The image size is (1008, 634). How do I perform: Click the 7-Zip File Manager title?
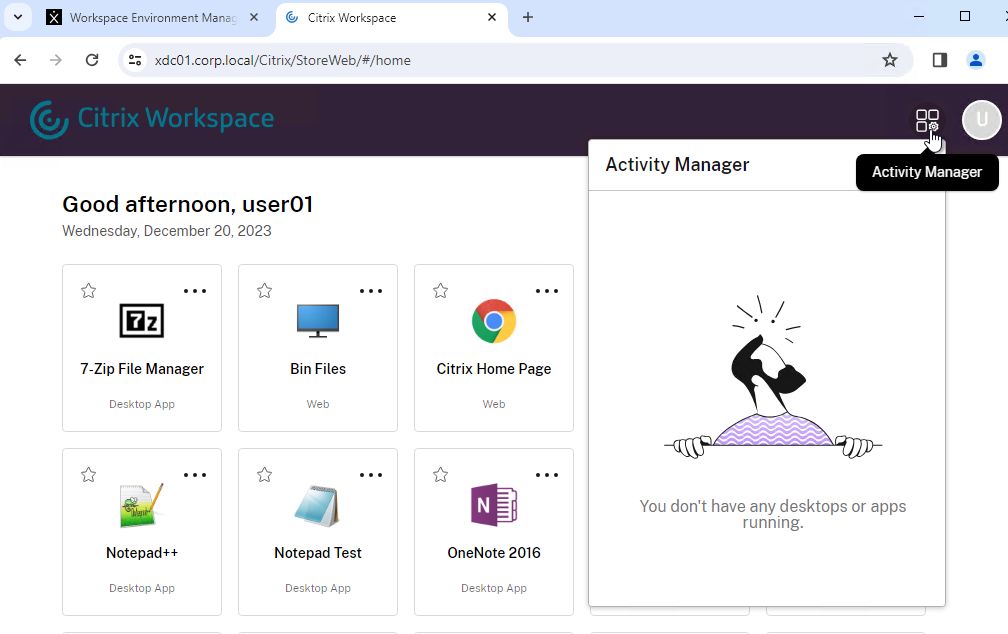(141, 369)
